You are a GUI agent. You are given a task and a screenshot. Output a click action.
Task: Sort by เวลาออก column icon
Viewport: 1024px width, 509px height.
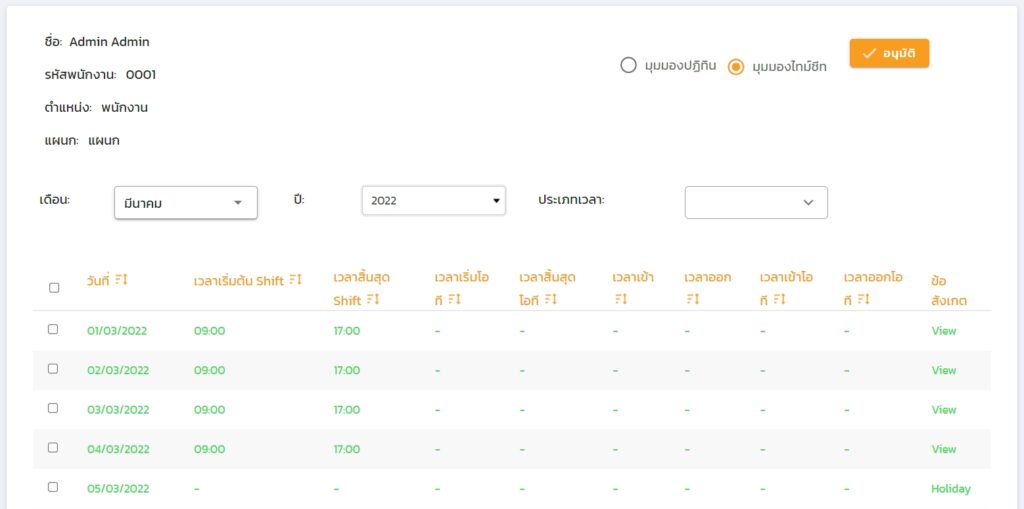(x=692, y=300)
